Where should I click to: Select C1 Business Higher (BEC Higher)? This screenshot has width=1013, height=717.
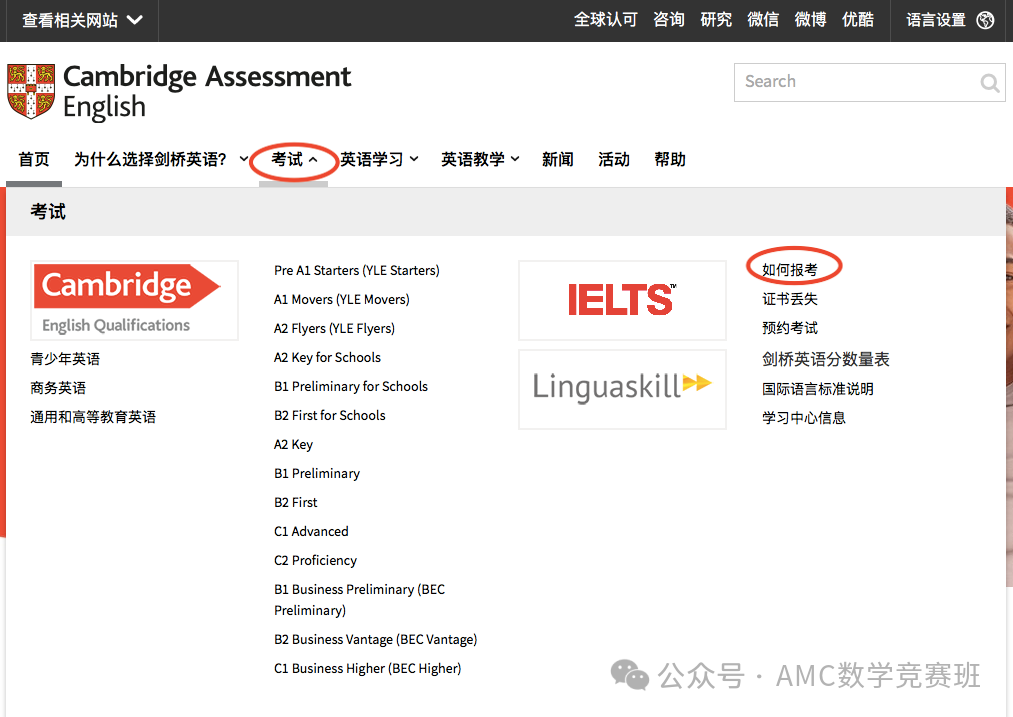click(368, 669)
